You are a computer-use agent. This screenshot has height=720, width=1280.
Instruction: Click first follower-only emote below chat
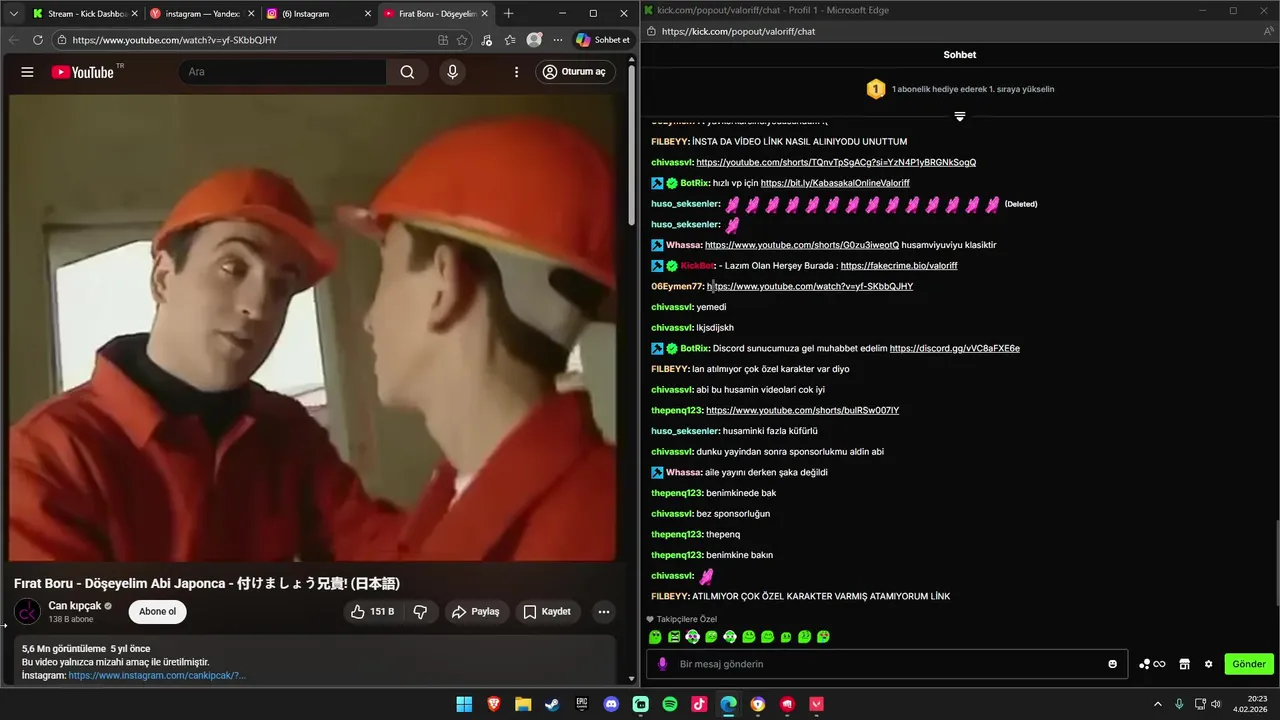[x=655, y=637]
